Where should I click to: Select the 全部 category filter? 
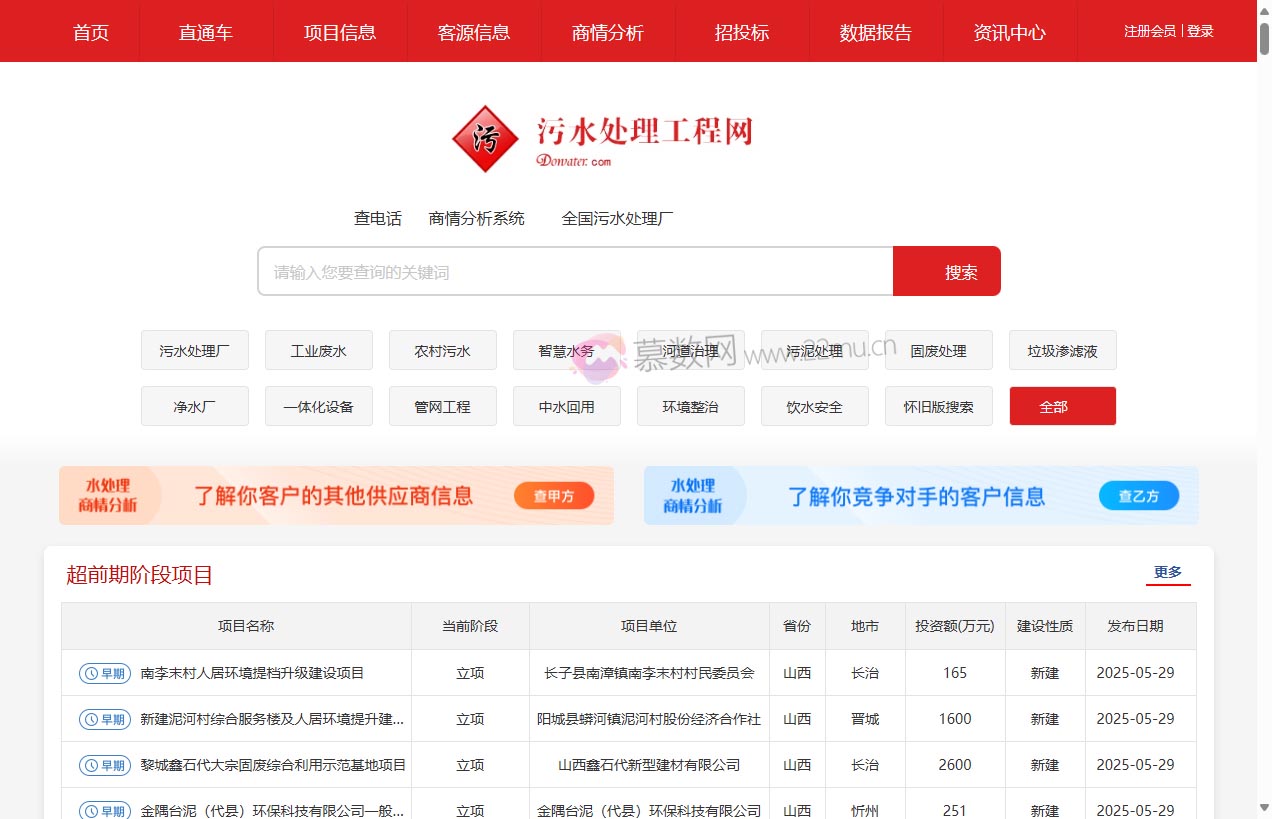coord(1062,406)
